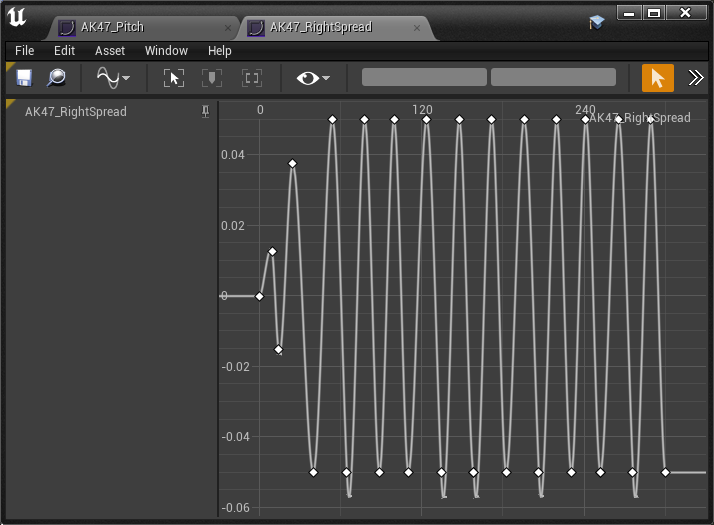Viewport: 714px width, 525px height.
Task: Click the AK47_RightSpread label in graph
Action: (640, 118)
